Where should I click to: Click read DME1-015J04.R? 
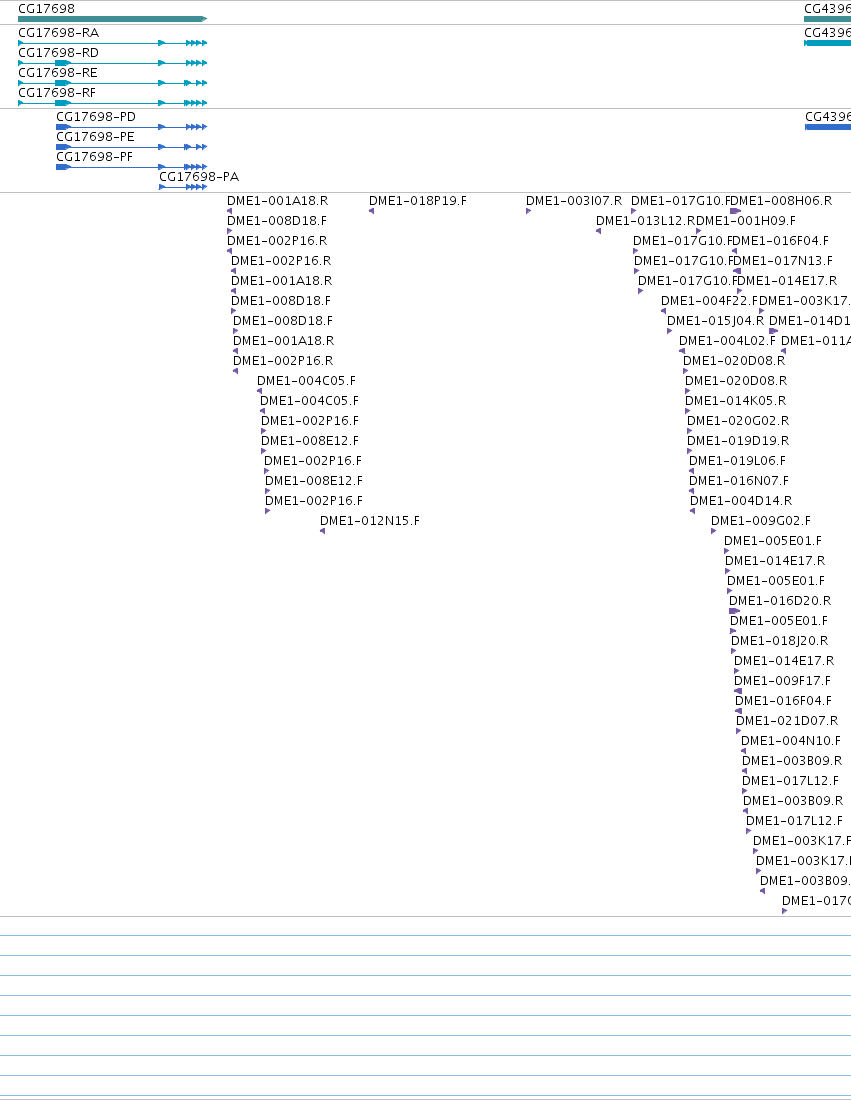click(716, 321)
